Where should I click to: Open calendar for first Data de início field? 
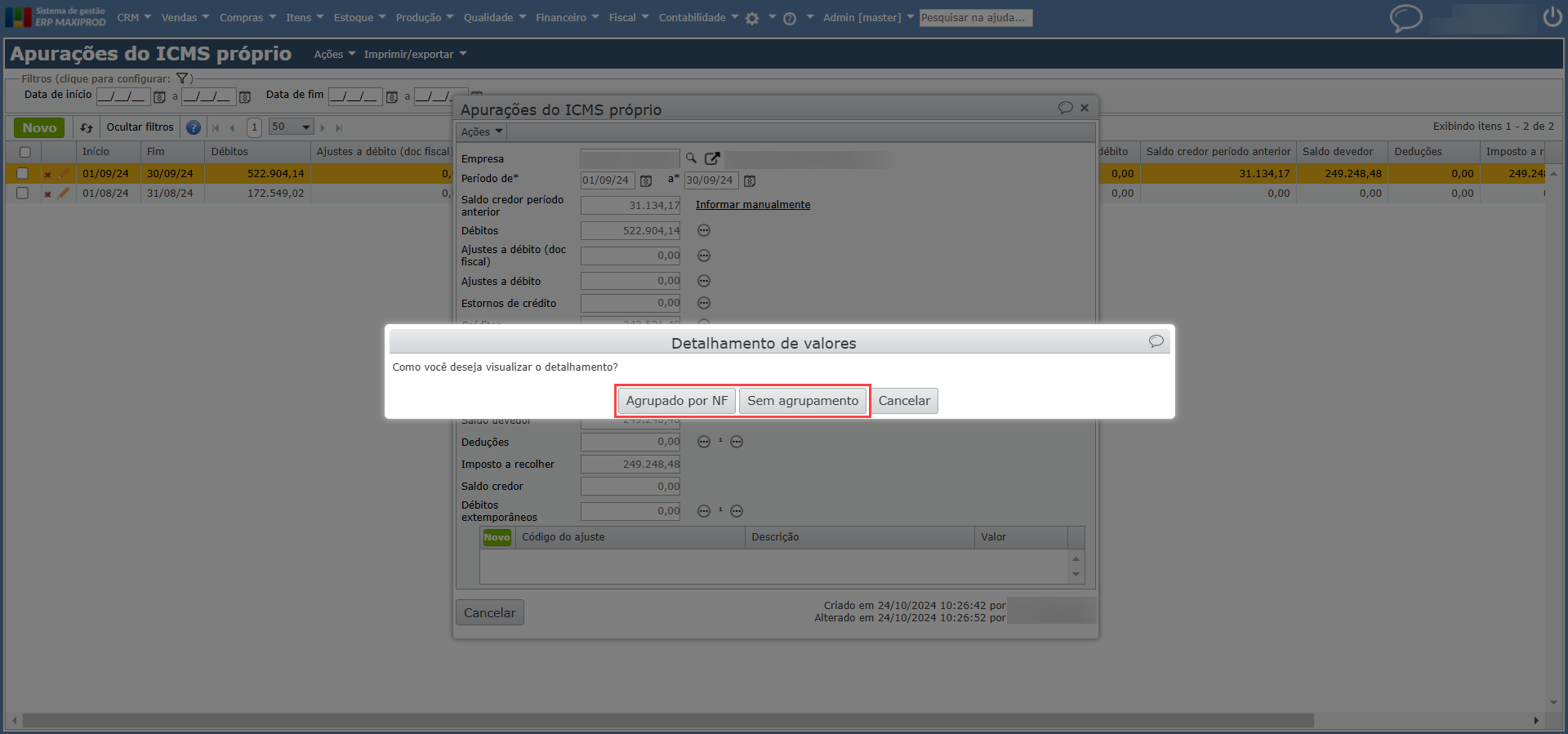(x=159, y=97)
